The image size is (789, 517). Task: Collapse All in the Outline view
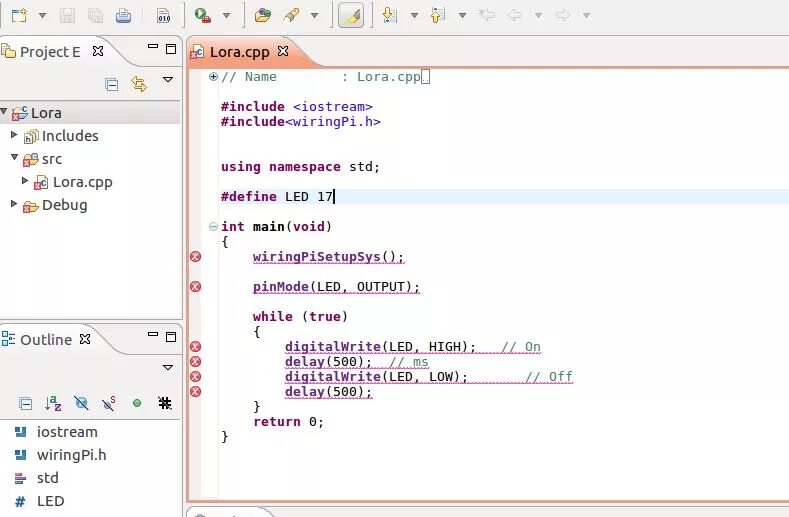tap(25, 403)
